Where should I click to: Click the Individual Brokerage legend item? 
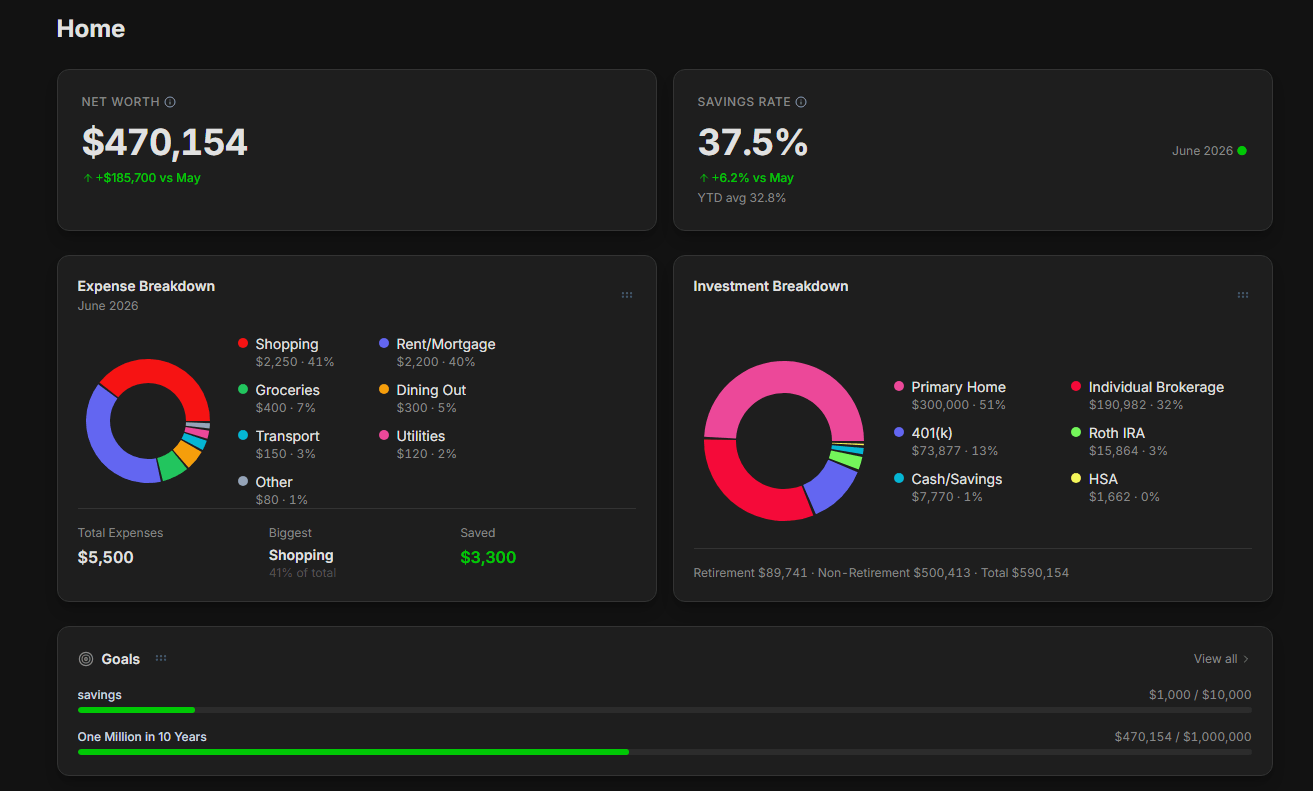[x=1147, y=395]
